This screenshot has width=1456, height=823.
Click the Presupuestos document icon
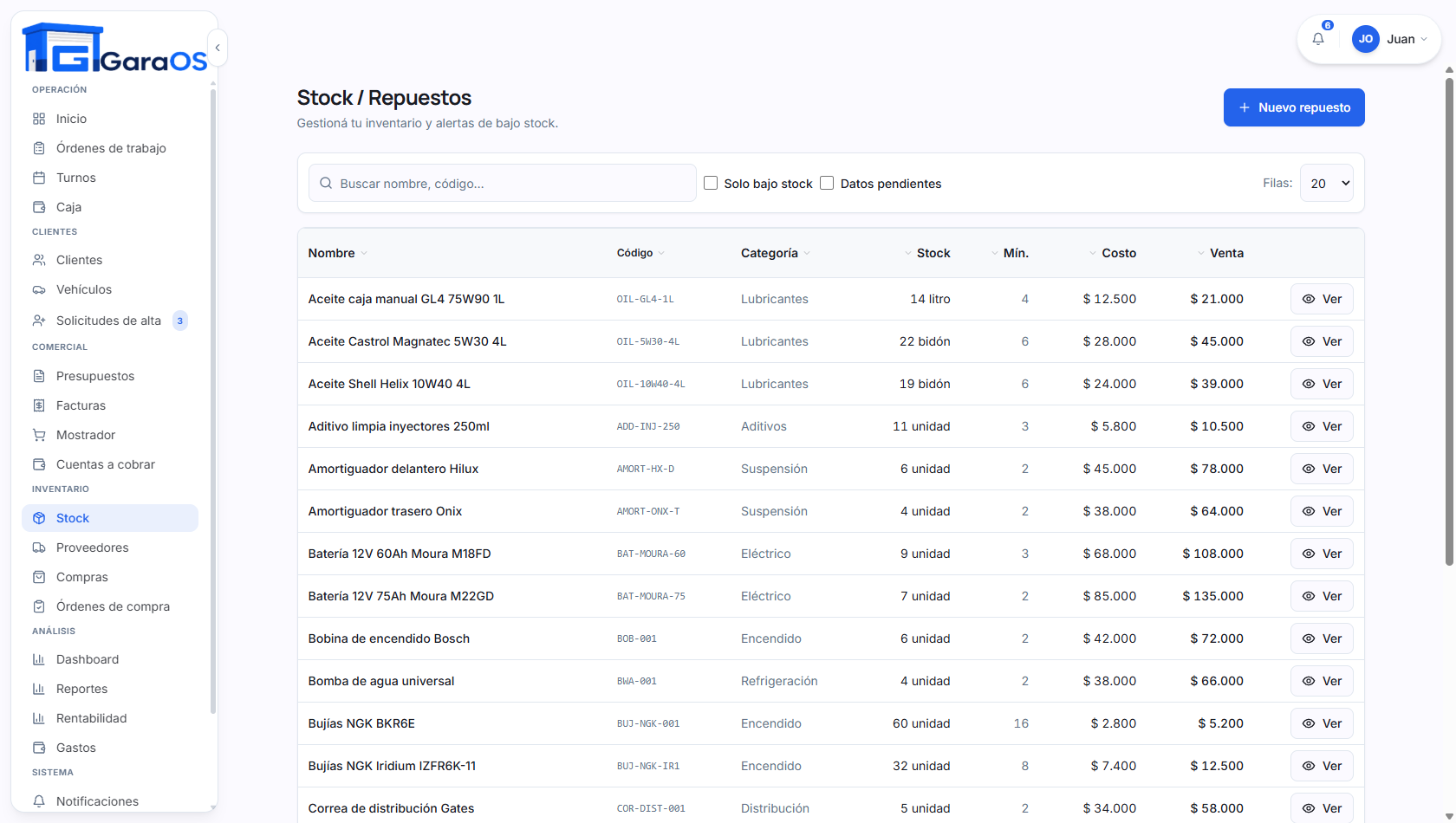coord(39,376)
